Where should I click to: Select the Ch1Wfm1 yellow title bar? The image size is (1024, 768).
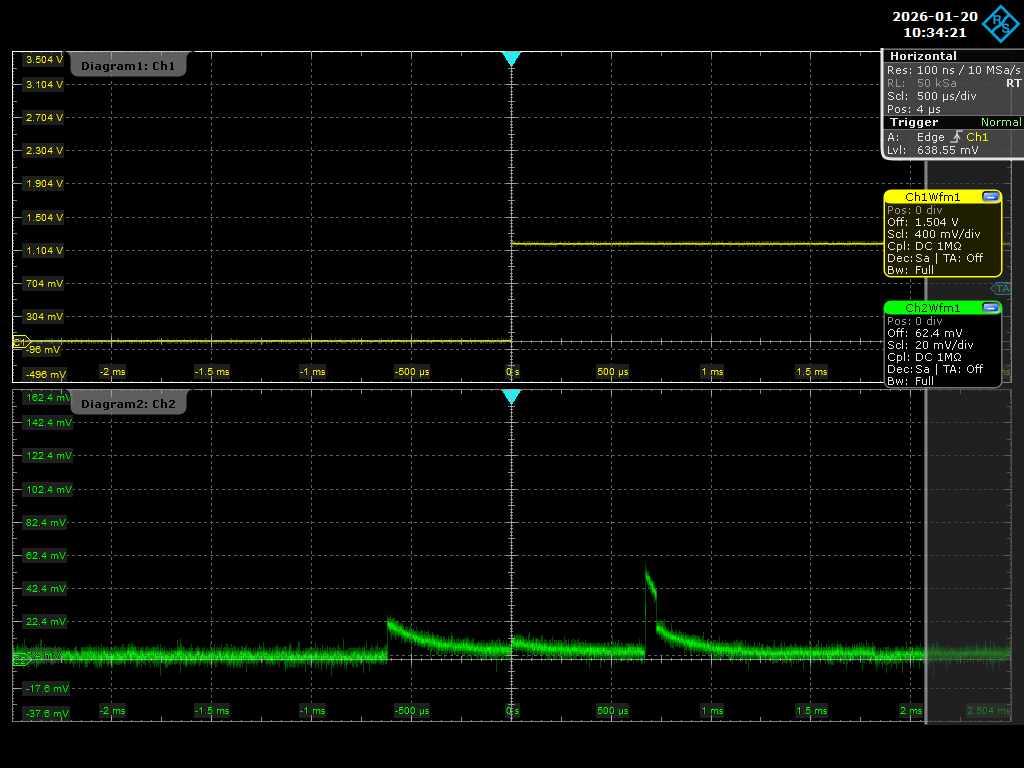pyautogui.click(x=933, y=197)
